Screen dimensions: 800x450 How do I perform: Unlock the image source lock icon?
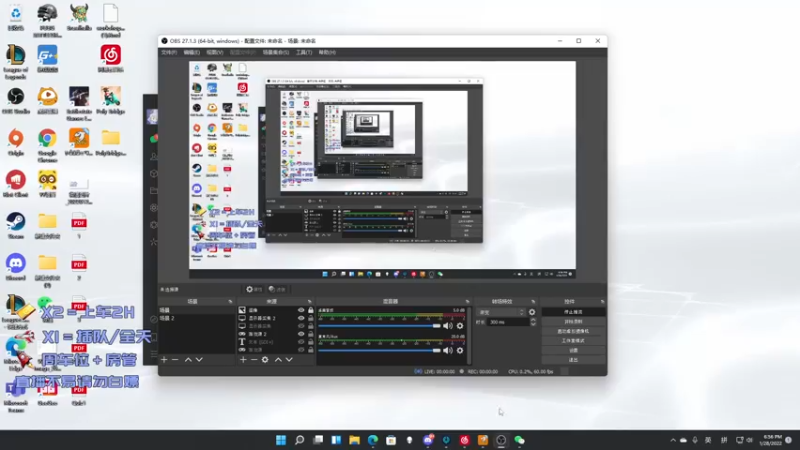click(x=310, y=310)
